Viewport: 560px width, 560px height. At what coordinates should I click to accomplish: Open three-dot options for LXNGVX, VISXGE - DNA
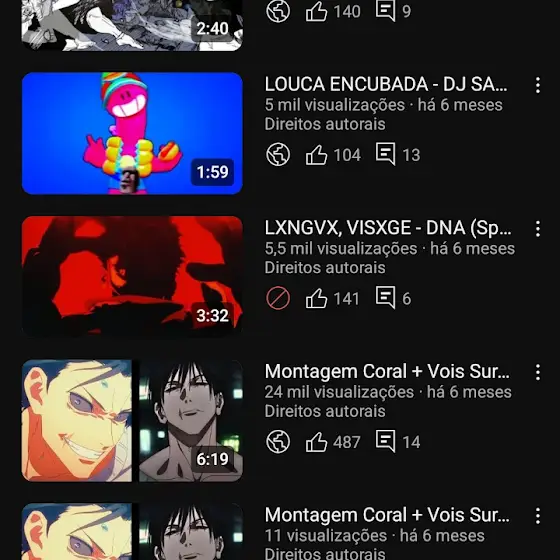(x=538, y=229)
